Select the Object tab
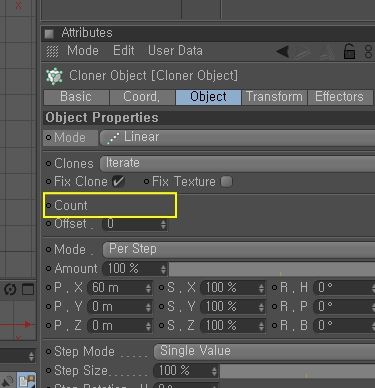The width and height of the screenshot is (375, 388). tap(208, 97)
